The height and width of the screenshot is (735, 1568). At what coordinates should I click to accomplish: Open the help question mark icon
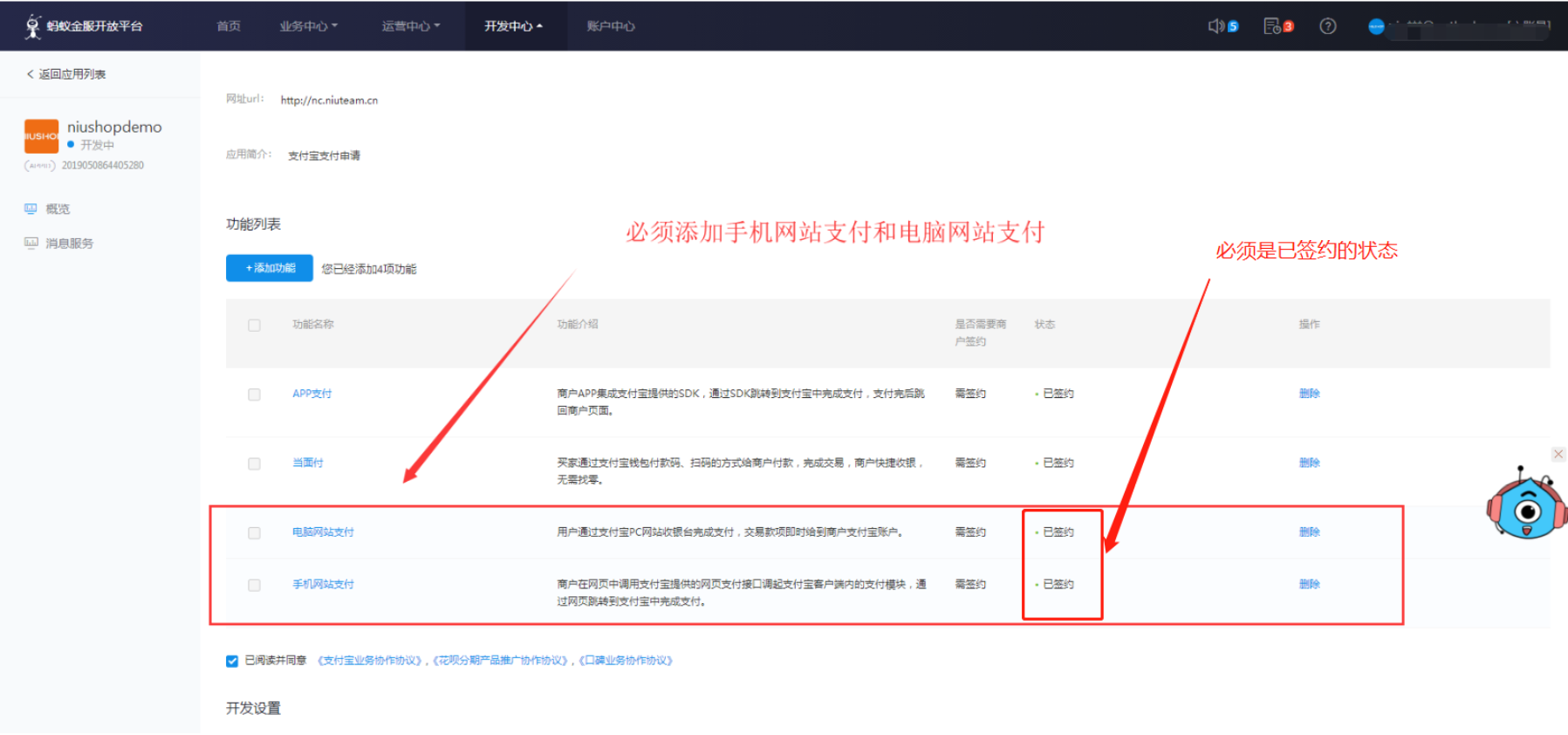tap(1328, 26)
